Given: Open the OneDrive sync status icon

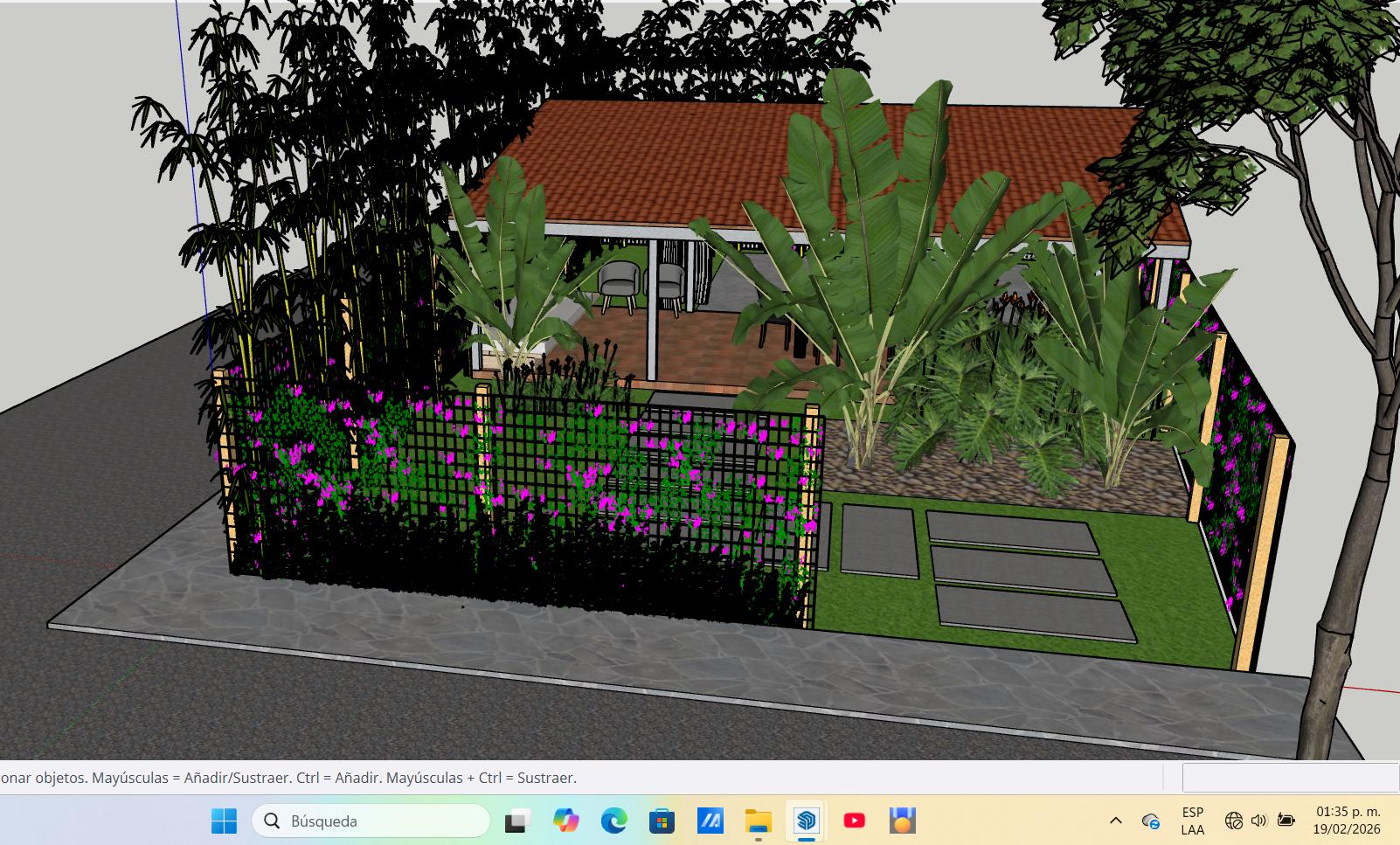Looking at the screenshot, I should tap(1151, 821).
